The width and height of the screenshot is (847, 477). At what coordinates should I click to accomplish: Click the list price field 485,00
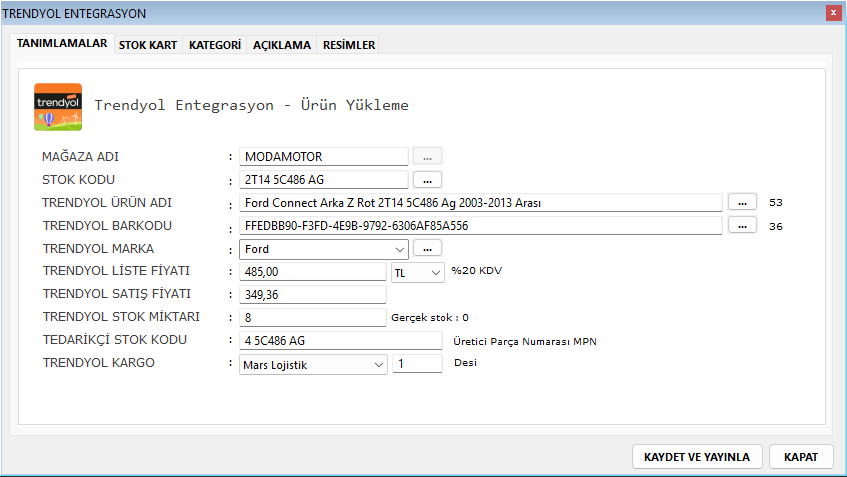(x=313, y=272)
